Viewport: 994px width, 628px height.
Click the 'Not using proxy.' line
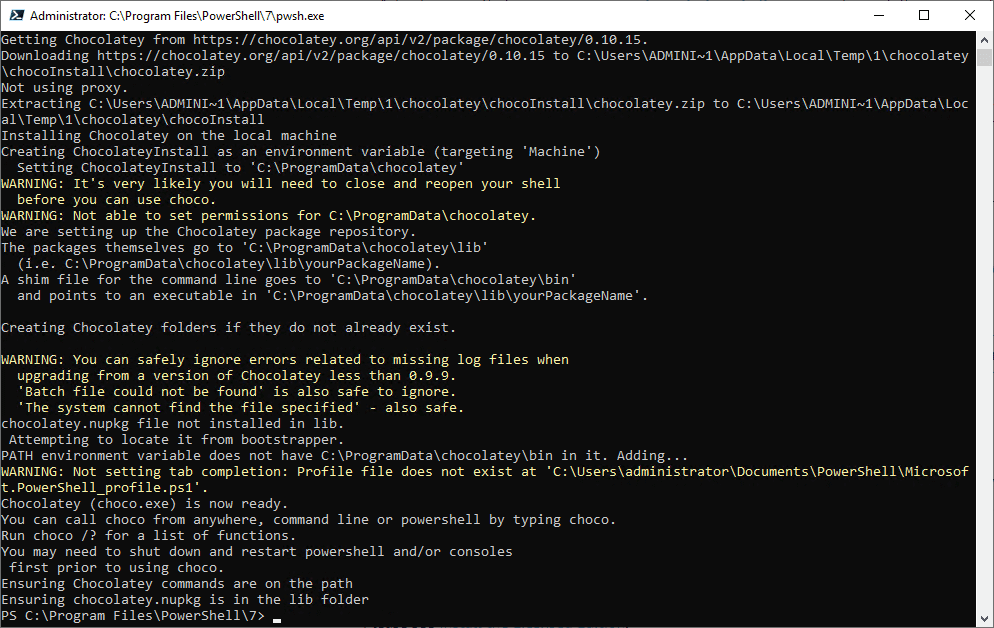tap(65, 87)
